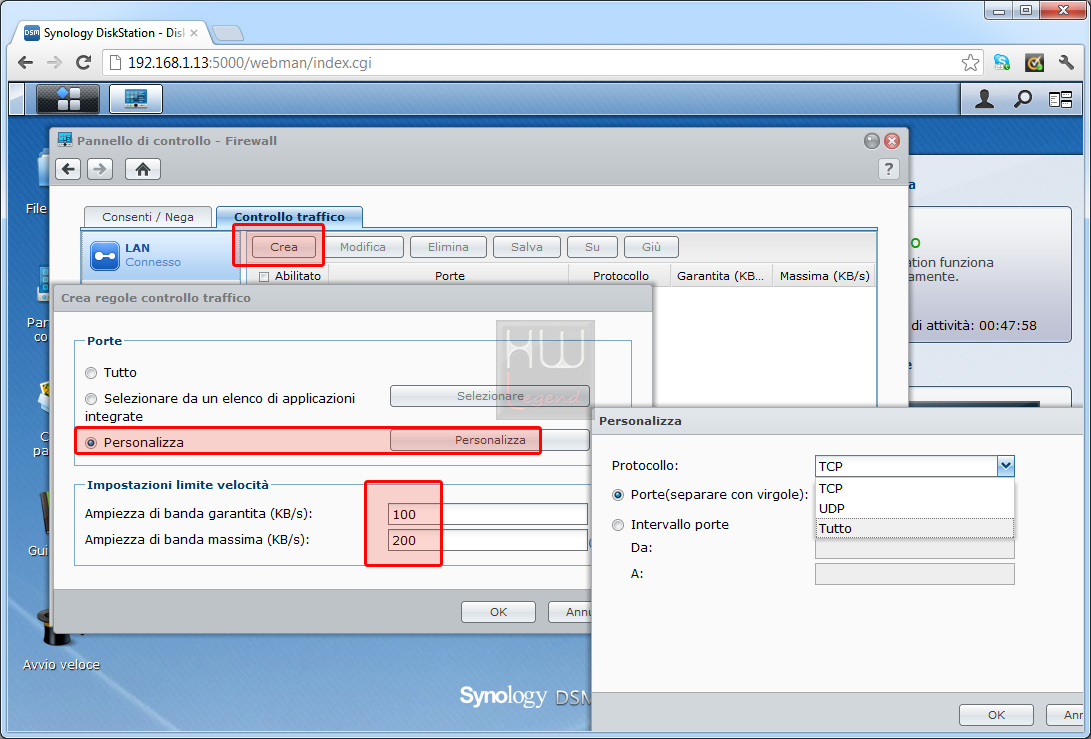Viewport: 1091px width, 739px height.
Task: Reload the browser page
Action: [x=83, y=63]
